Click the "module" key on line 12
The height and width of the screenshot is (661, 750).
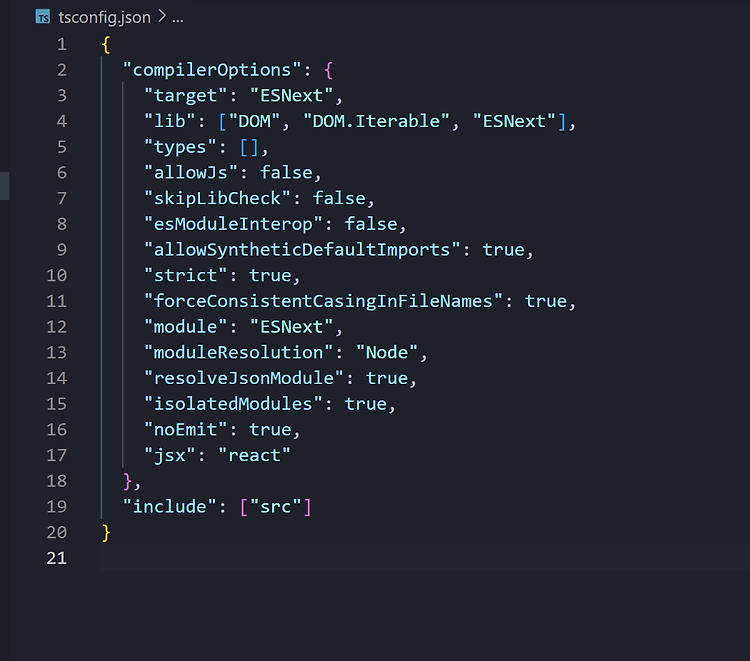185,327
